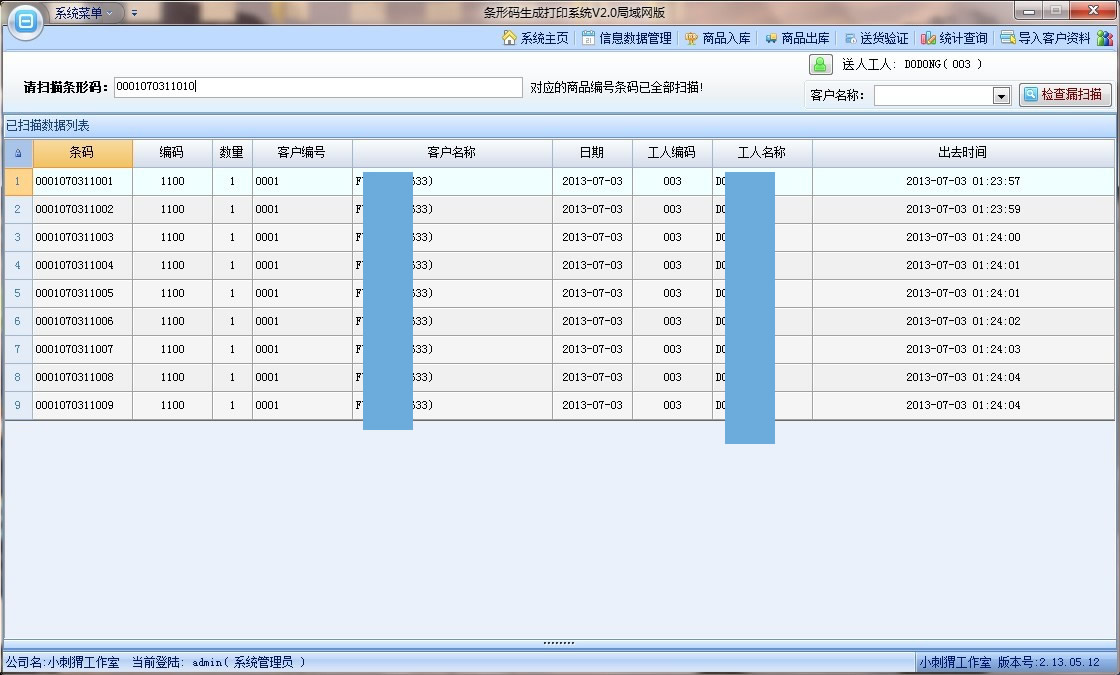The width and height of the screenshot is (1120, 675).
Task: Click the green worker avatar icon
Action: click(821, 64)
